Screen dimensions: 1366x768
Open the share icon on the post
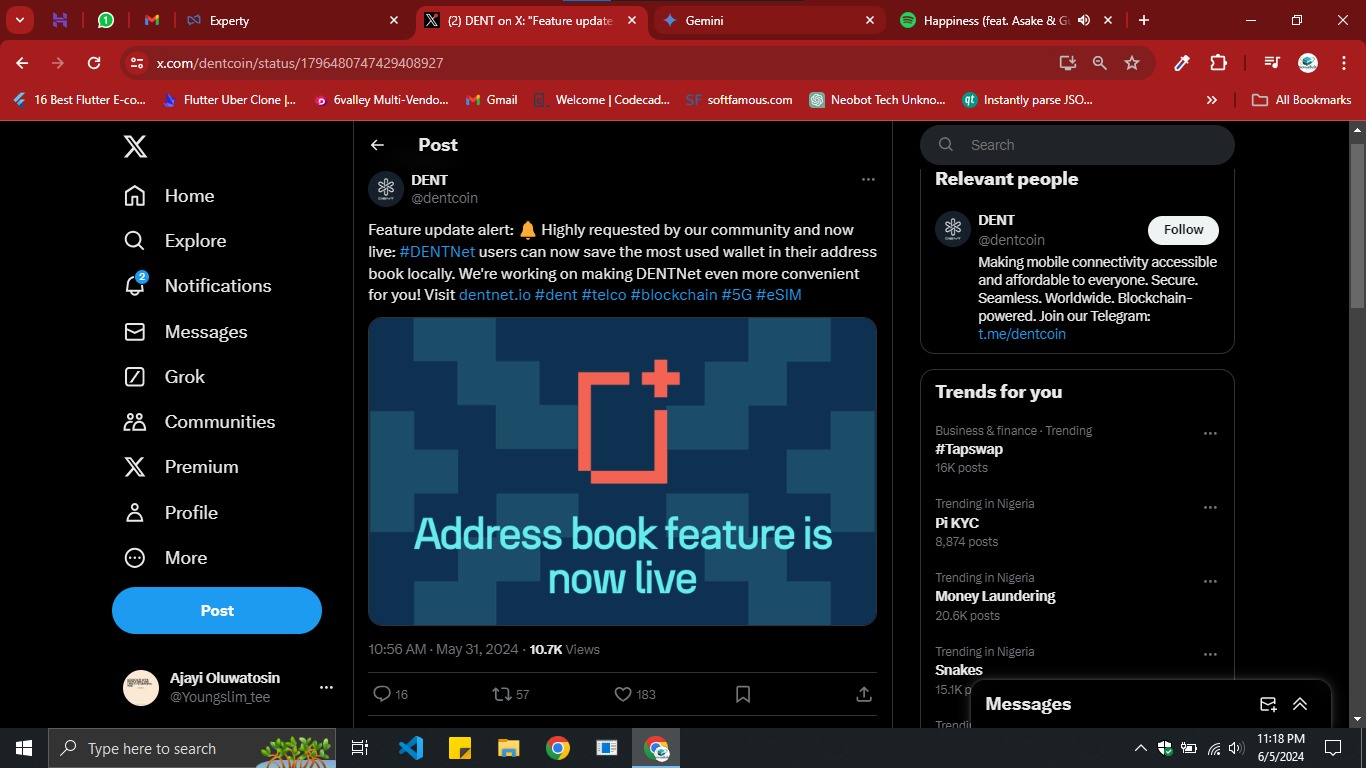coord(864,694)
